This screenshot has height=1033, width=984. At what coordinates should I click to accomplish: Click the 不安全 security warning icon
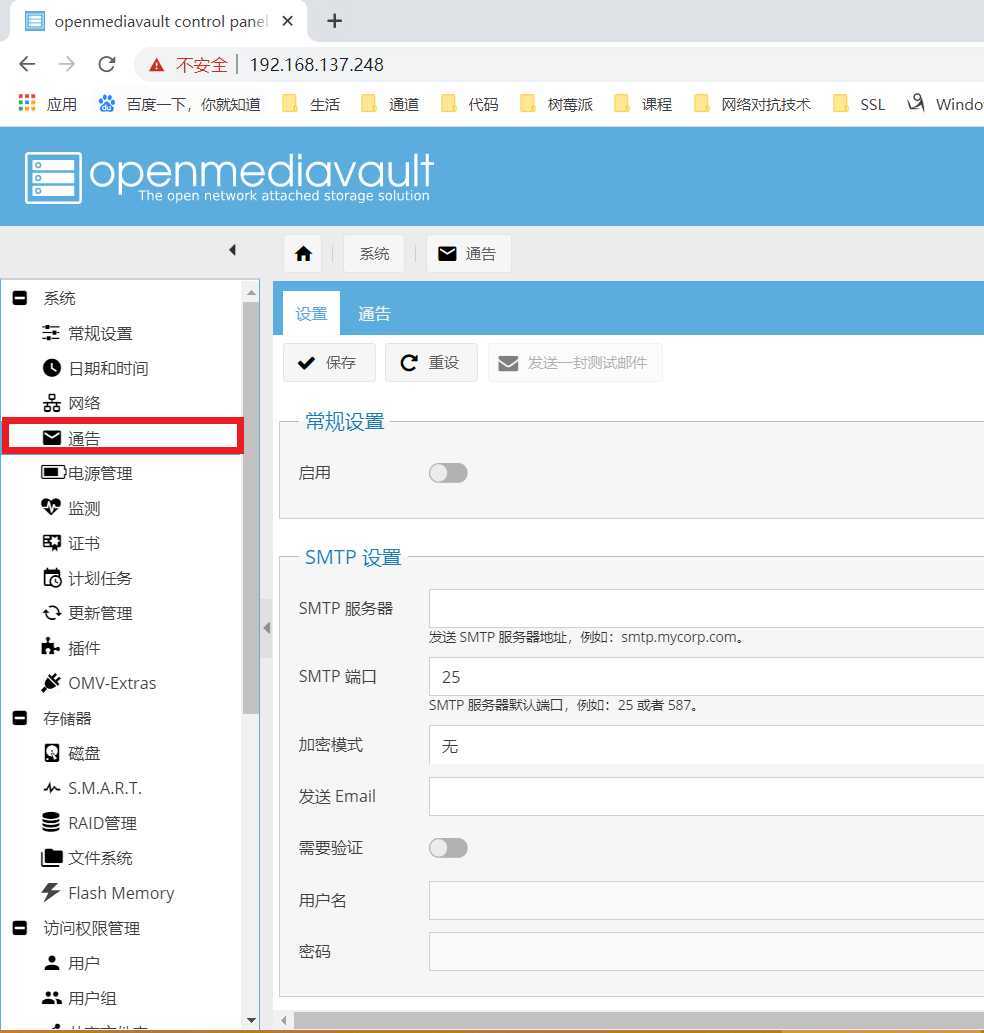(x=156, y=65)
